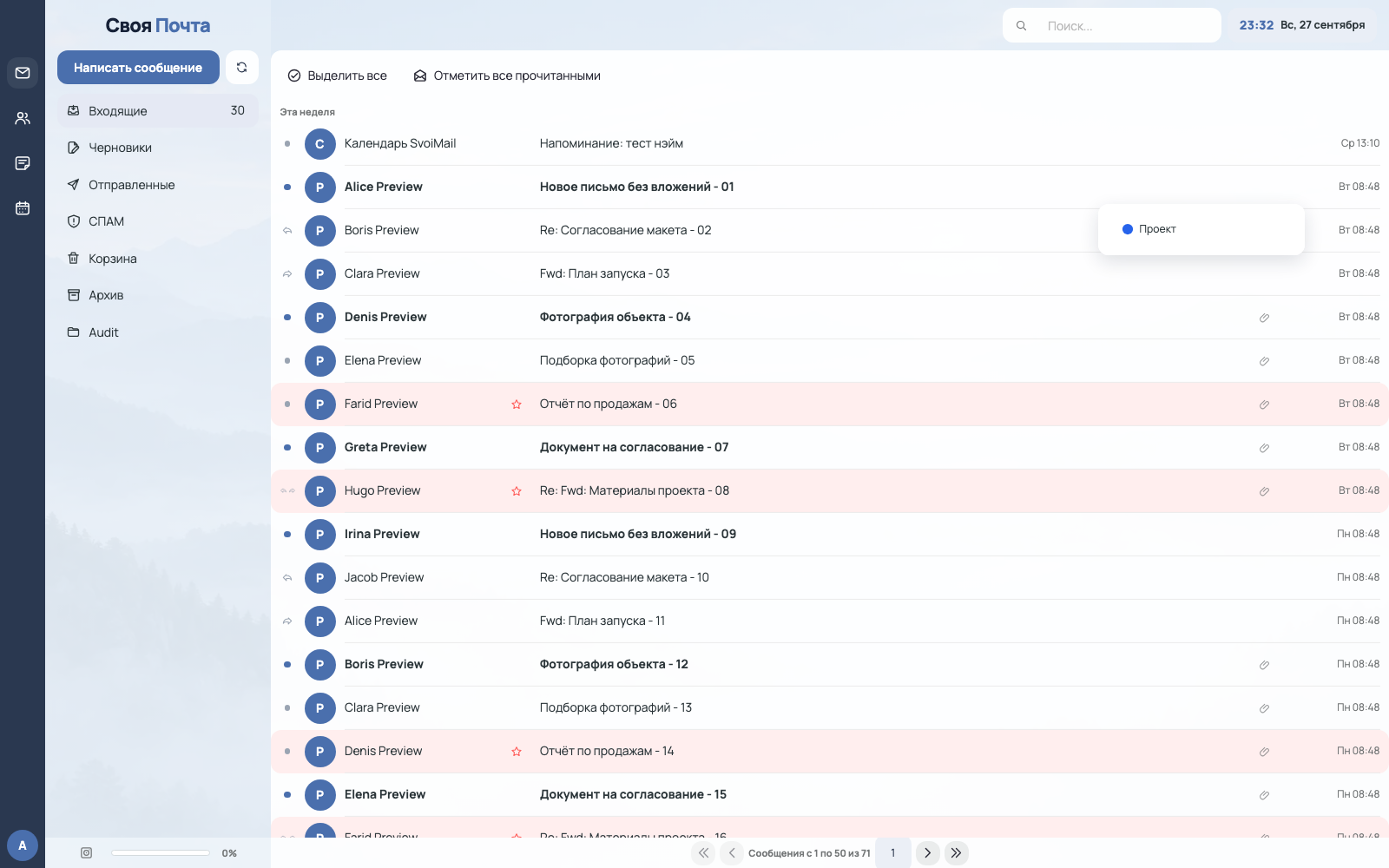Click the avatar of the Alice Preview 01 message

(x=320, y=187)
